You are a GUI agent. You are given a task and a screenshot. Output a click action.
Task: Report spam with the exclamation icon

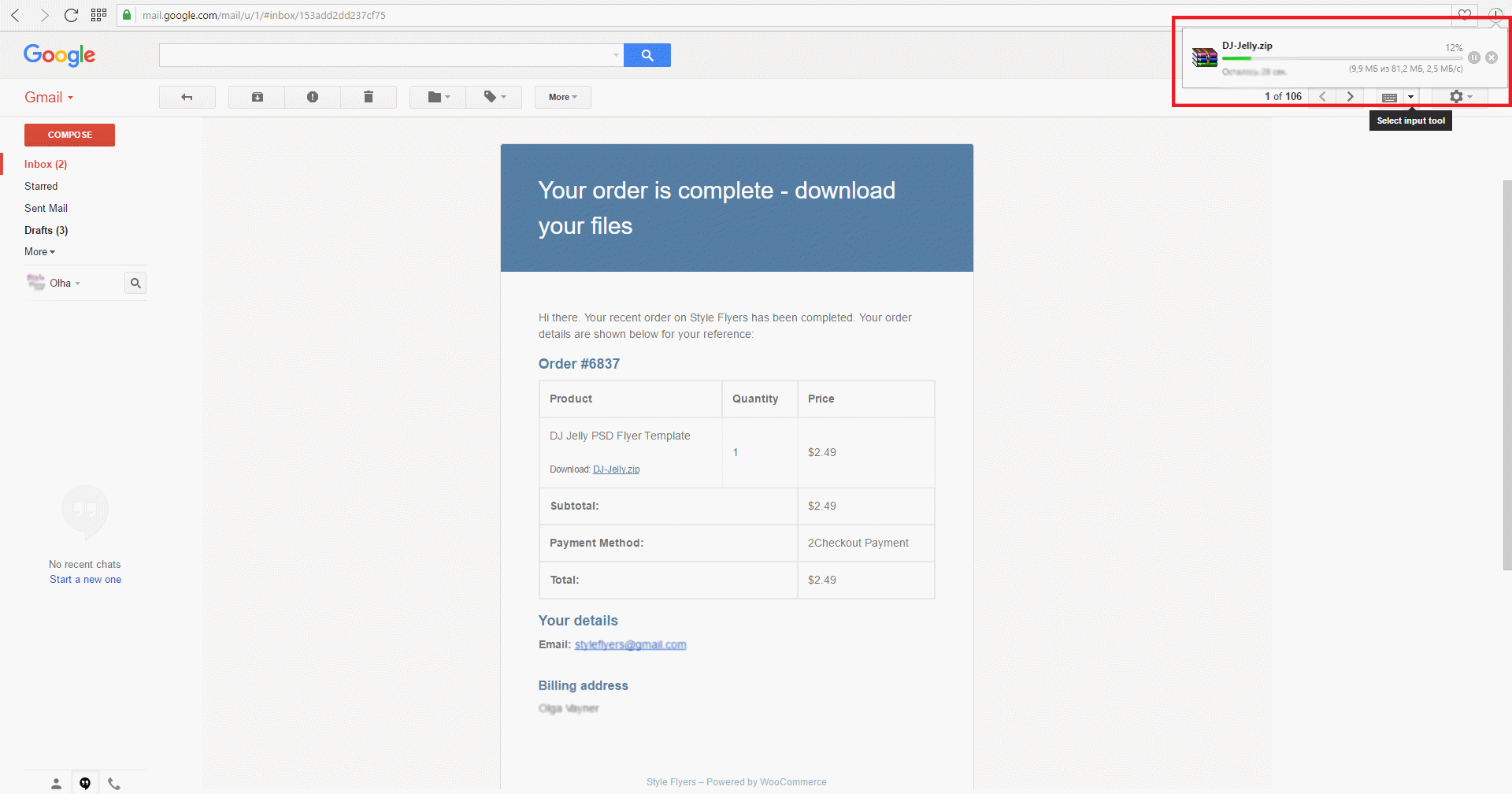point(313,97)
